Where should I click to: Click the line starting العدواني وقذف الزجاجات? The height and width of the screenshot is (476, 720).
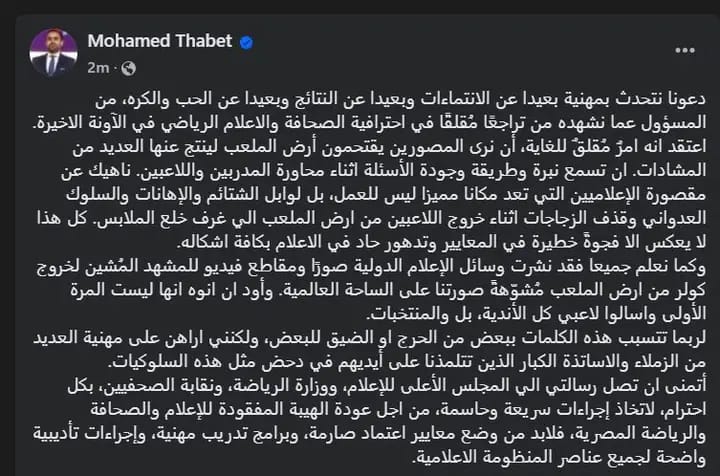pyautogui.click(x=371, y=218)
